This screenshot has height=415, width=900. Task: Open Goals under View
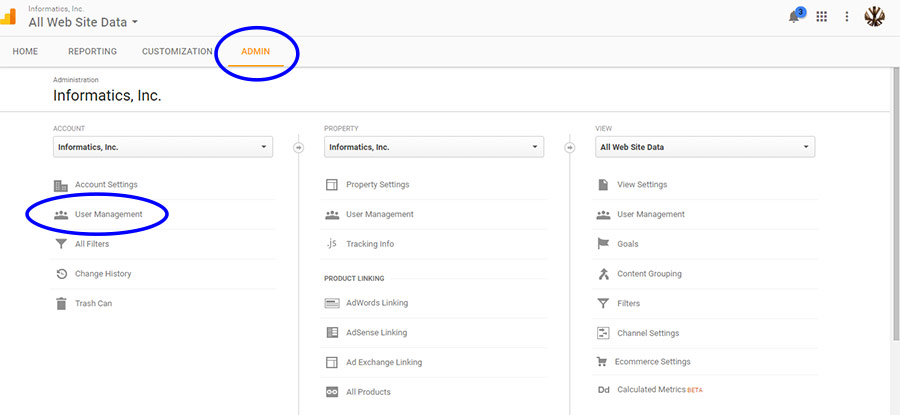pos(627,244)
